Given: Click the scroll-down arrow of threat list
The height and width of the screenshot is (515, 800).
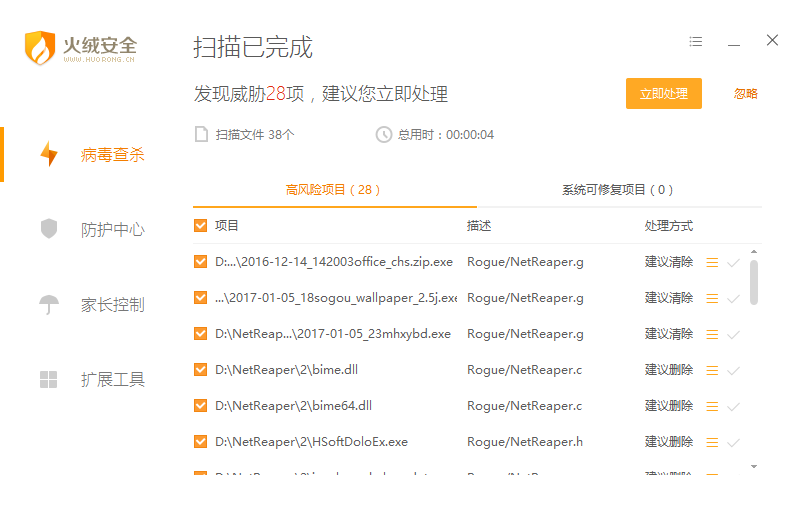Looking at the screenshot, I should point(753,466).
